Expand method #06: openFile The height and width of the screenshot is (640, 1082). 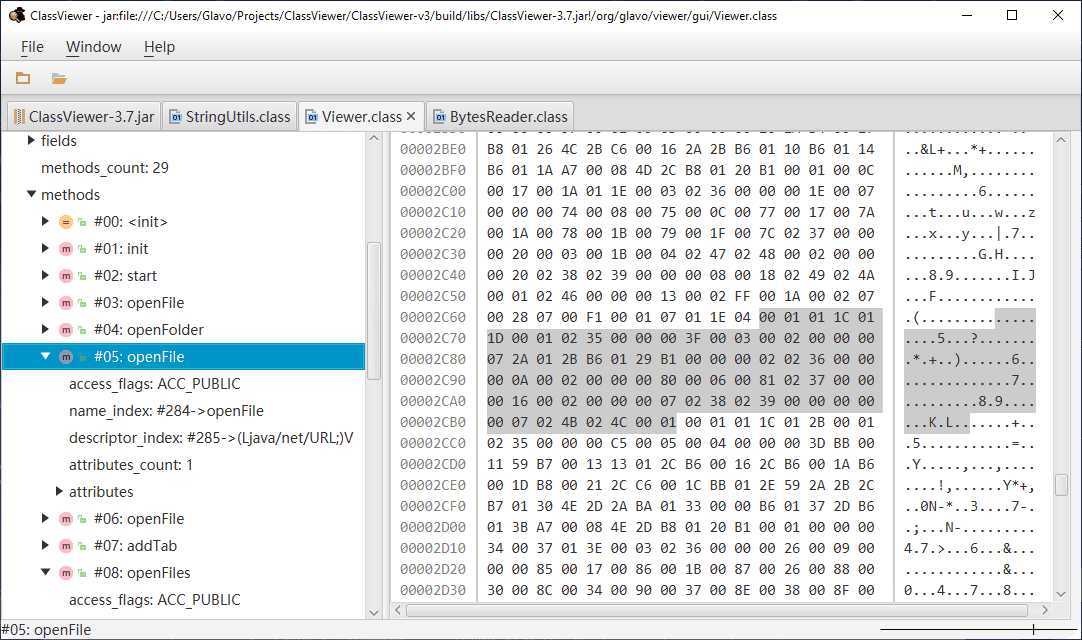[x=45, y=518]
